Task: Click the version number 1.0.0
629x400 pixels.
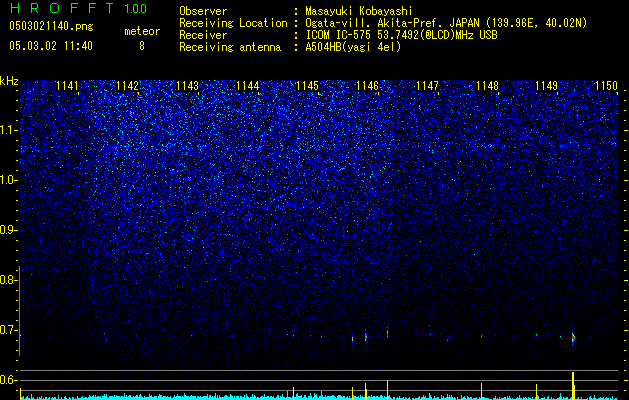Action: coord(136,8)
